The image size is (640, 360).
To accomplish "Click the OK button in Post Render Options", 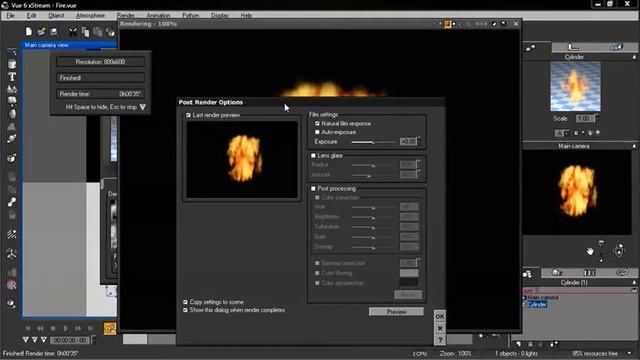I will [440, 316].
